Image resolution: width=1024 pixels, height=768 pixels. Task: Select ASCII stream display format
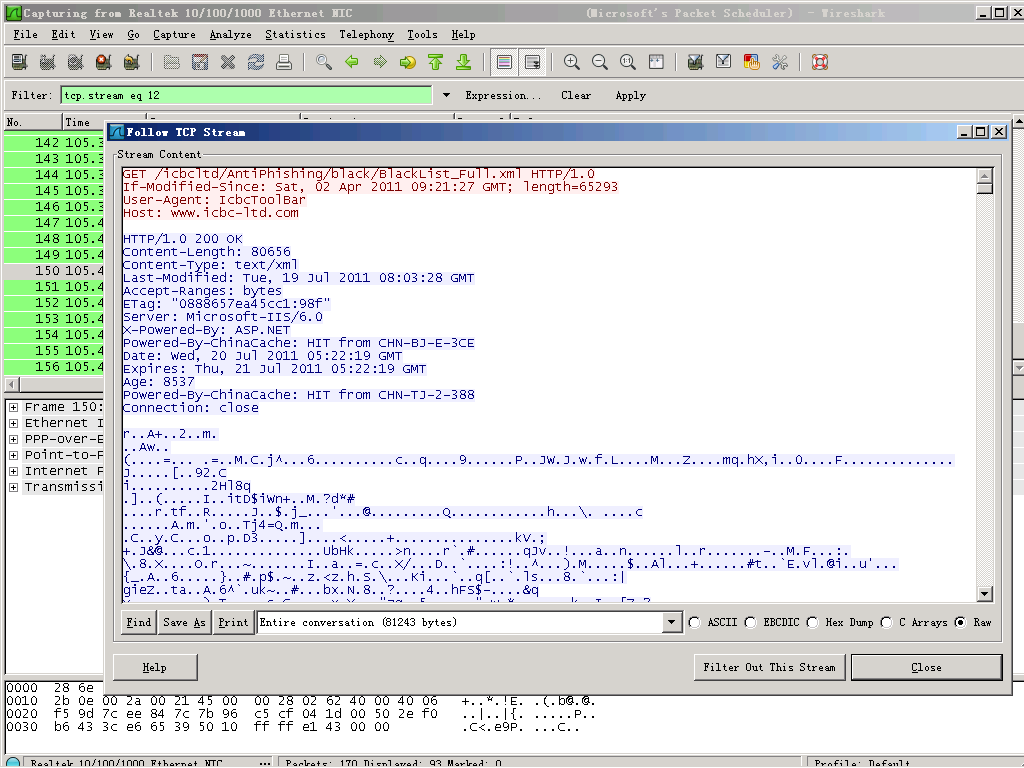(694, 622)
